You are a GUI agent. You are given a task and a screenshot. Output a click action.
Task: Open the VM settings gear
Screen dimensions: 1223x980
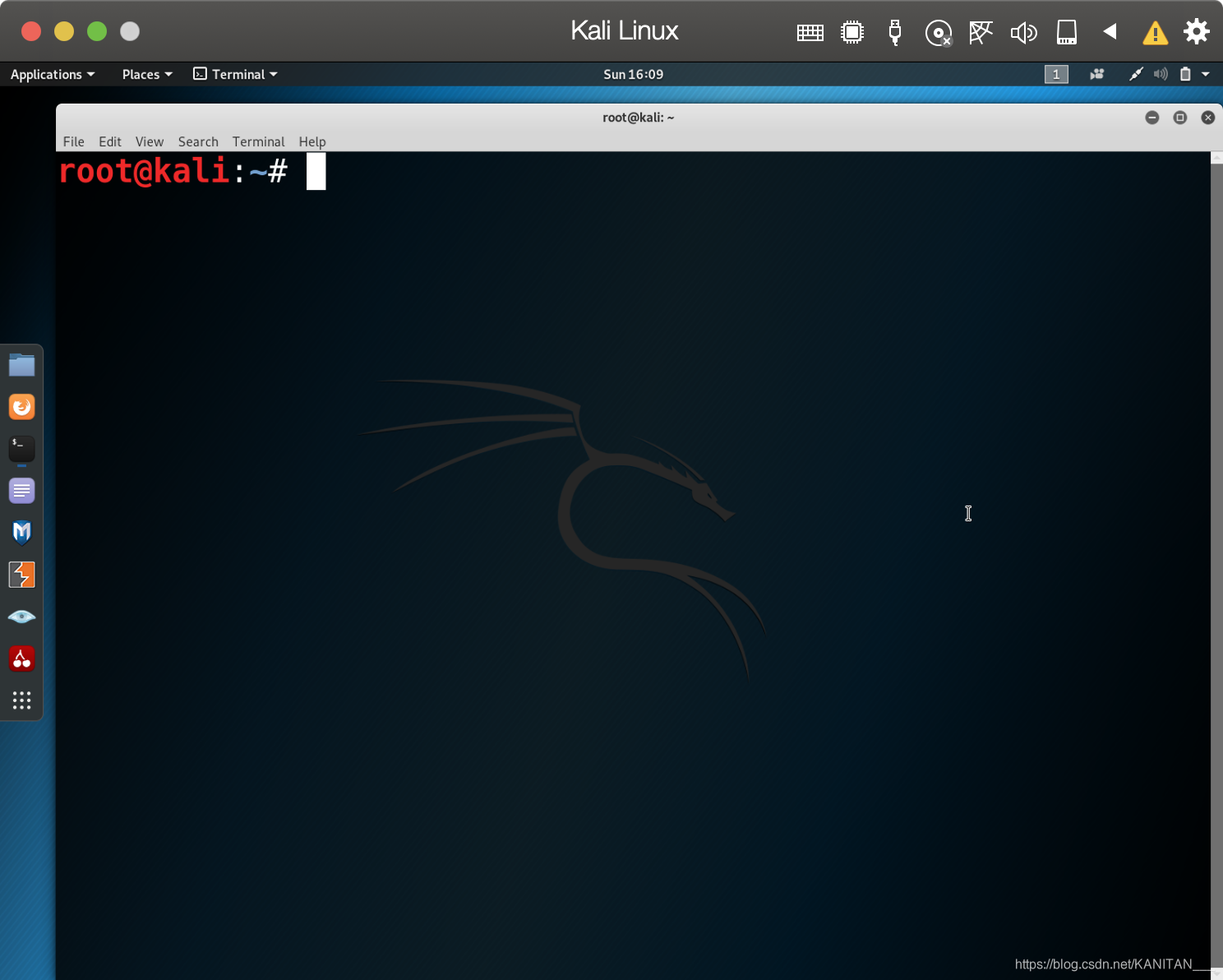point(1197,31)
